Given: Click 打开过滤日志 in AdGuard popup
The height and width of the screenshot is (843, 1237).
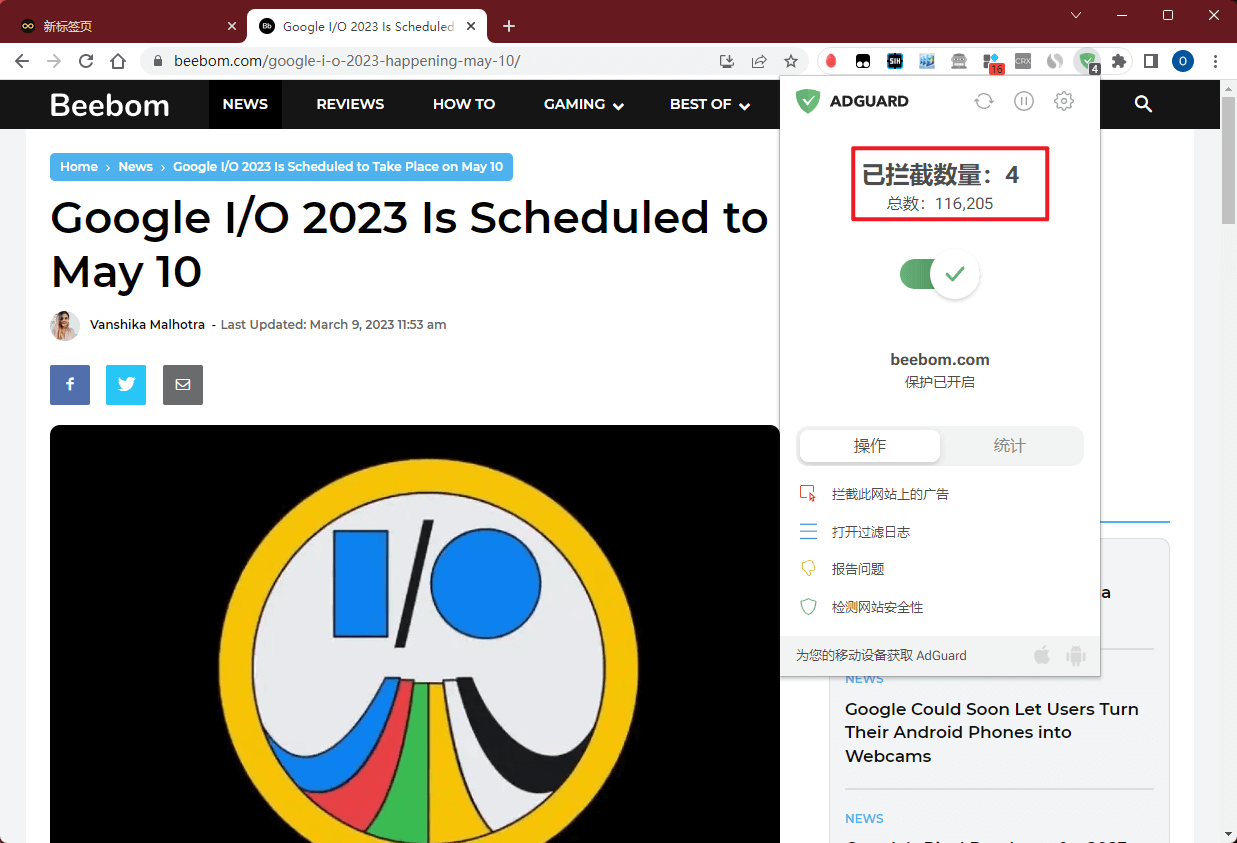Looking at the screenshot, I should tap(870, 532).
